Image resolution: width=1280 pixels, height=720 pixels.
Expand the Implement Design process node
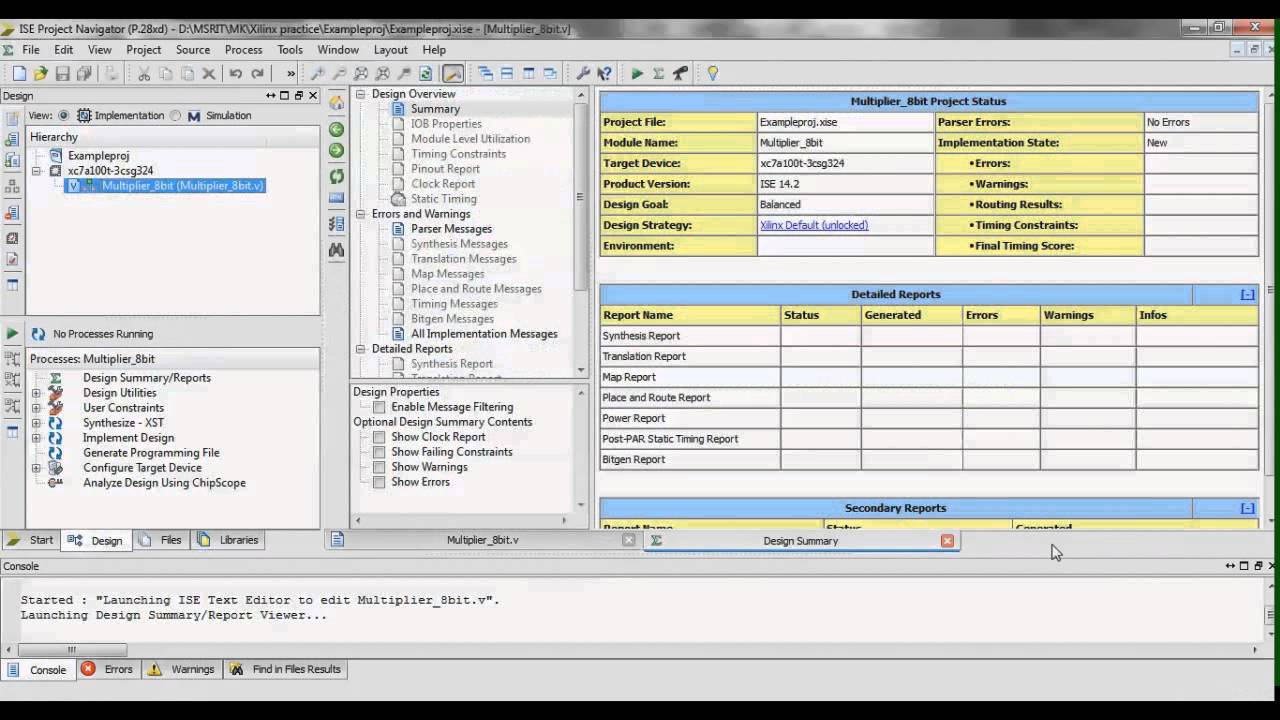point(36,438)
